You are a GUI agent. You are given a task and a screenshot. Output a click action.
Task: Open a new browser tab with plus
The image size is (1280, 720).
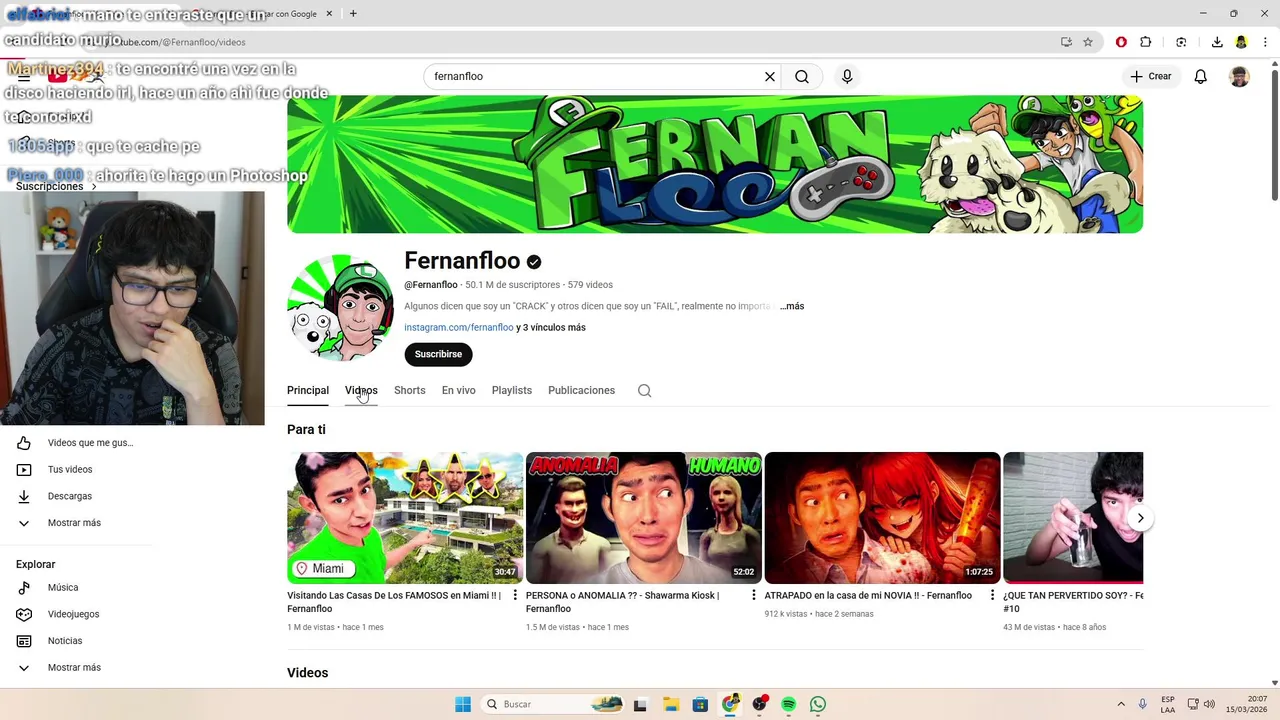(353, 14)
